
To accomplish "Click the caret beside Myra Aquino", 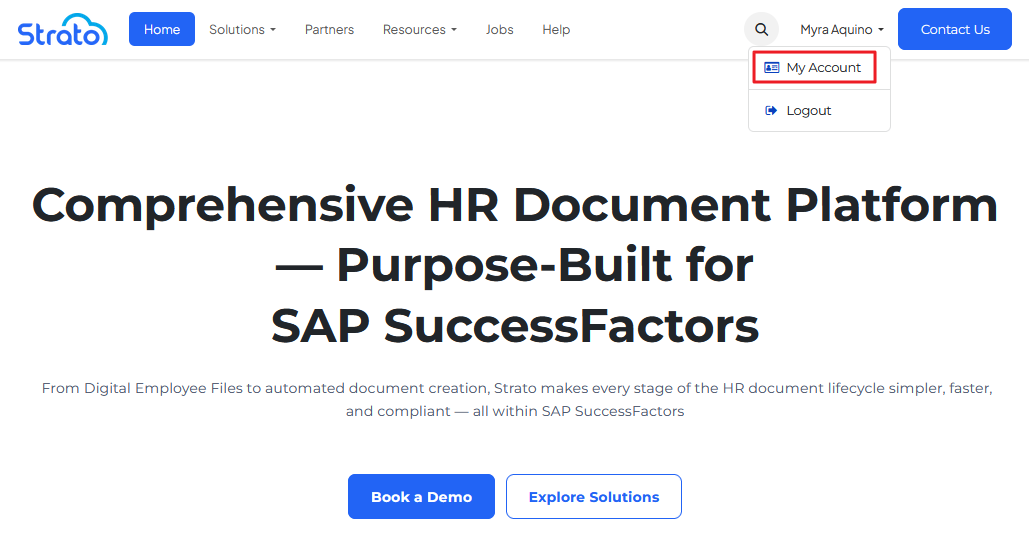I will point(881,30).
